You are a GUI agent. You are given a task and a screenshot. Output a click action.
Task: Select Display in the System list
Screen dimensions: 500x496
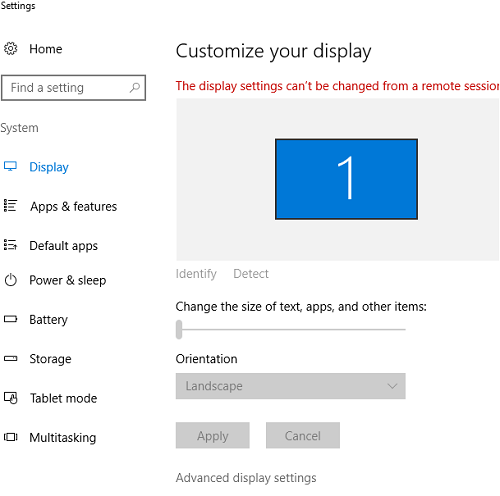(49, 167)
